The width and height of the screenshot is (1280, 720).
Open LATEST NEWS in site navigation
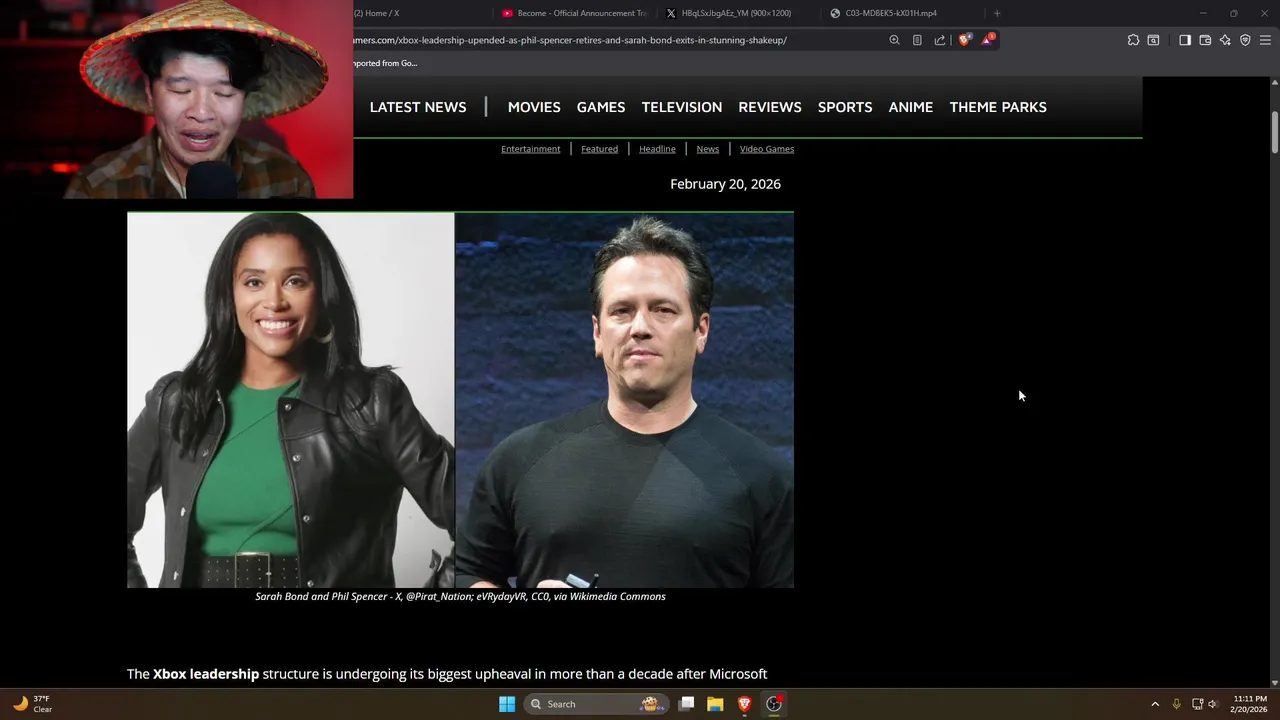pyautogui.click(x=418, y=107)
